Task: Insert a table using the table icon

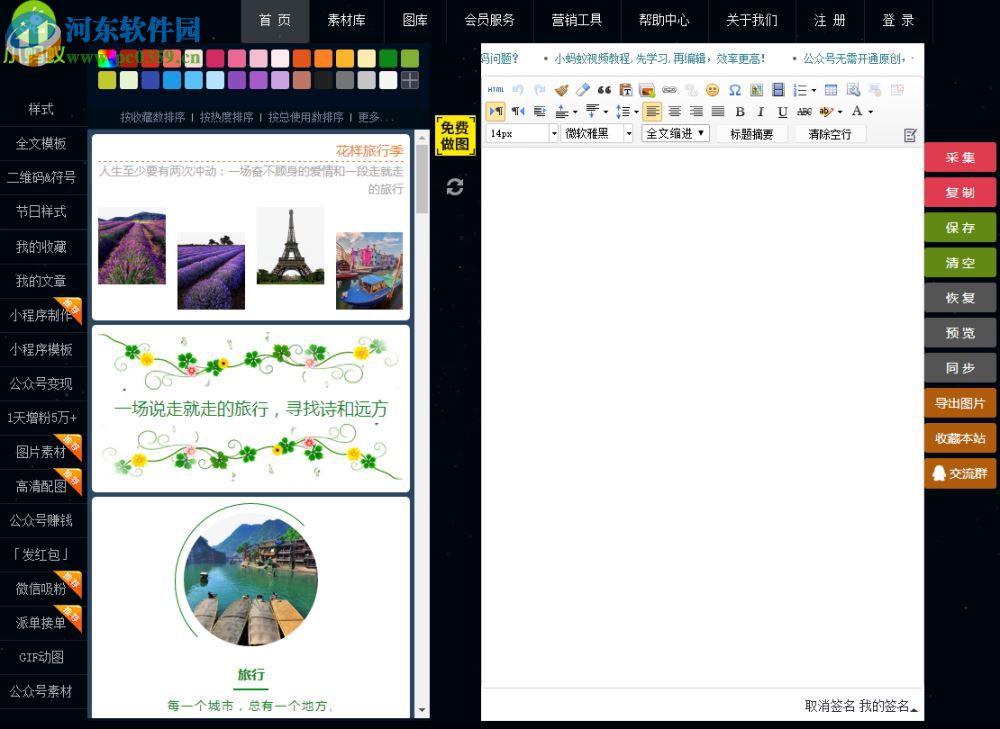Action: click(830, 89)
